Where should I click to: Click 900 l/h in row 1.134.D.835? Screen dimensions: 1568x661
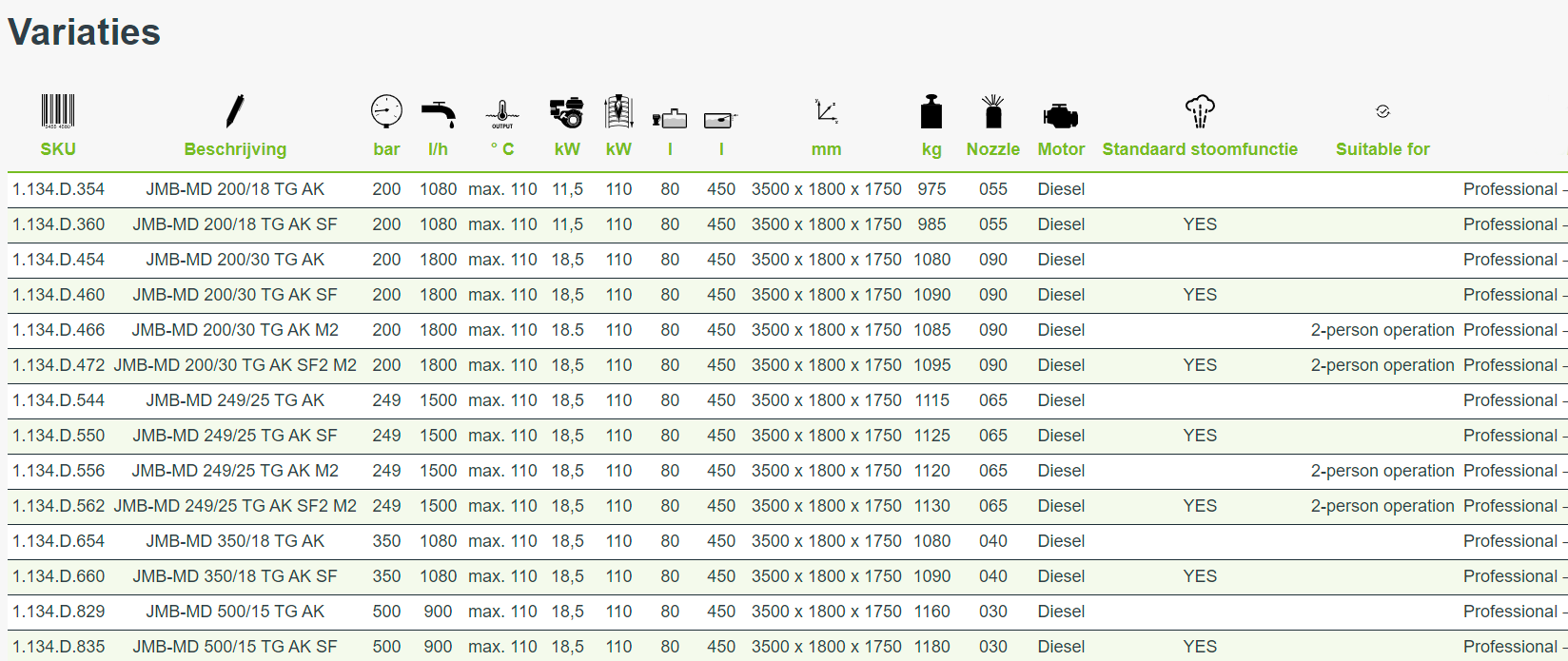[438, 647]
